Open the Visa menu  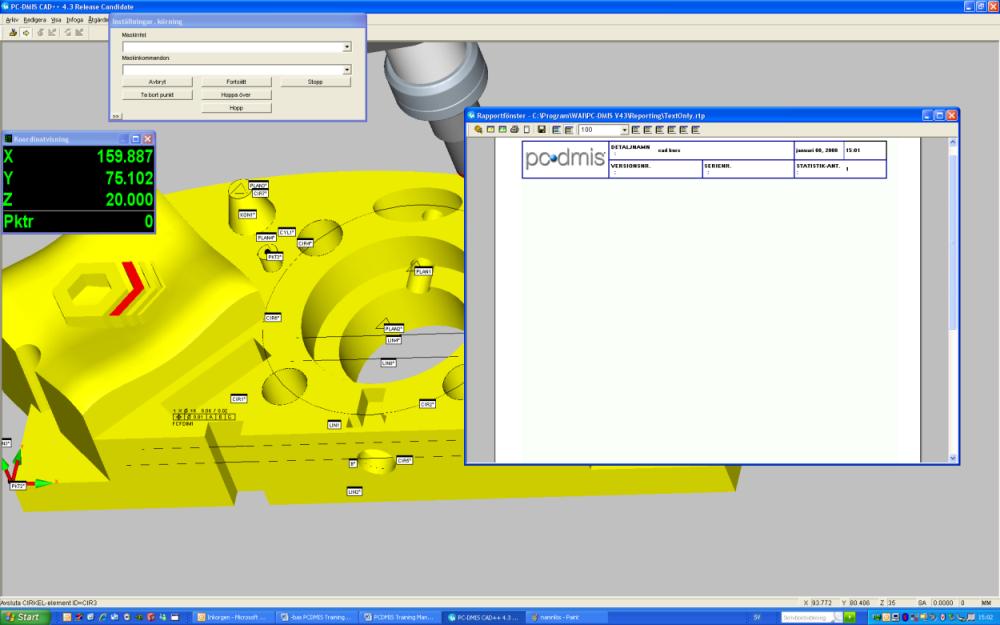56,20
